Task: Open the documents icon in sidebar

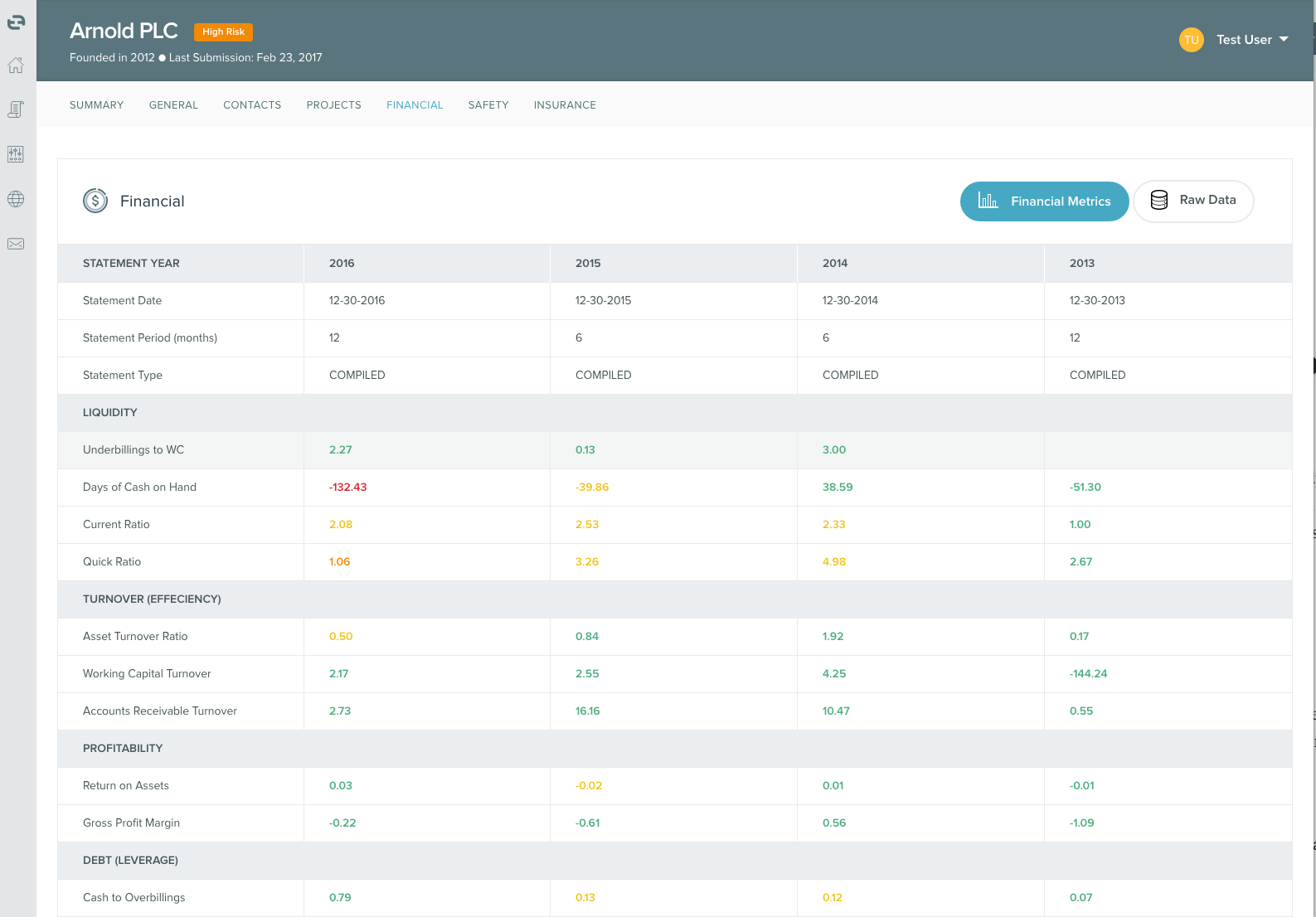Action: pos(16,109)
